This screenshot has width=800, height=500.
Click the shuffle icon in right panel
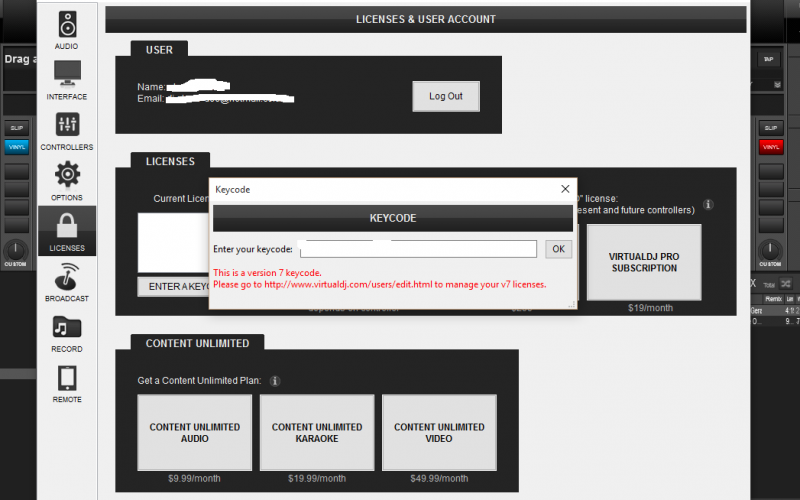point(786,283)
